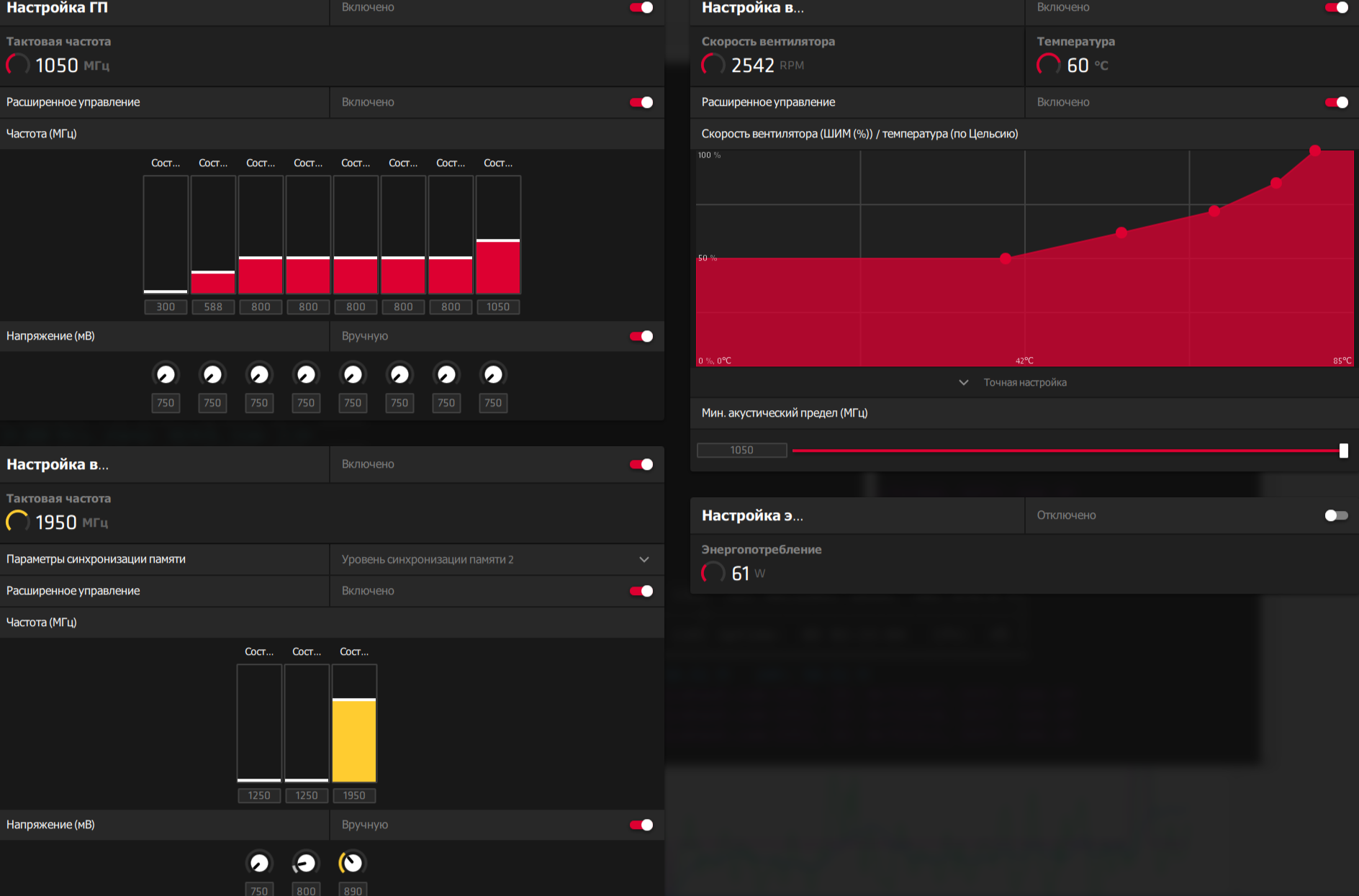Image resolution: width=1359 pixels, height=896 pixels.
Task: Enable the Настройка э... power tuning switch
Action: coord(1337,515)
